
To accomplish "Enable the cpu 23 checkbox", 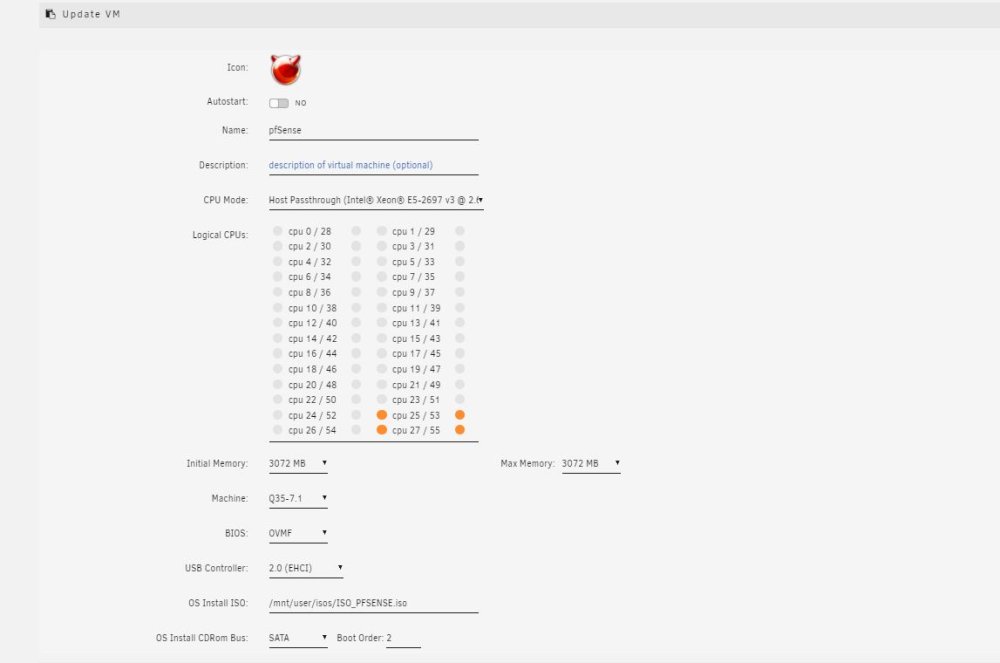I will [381, 399].
